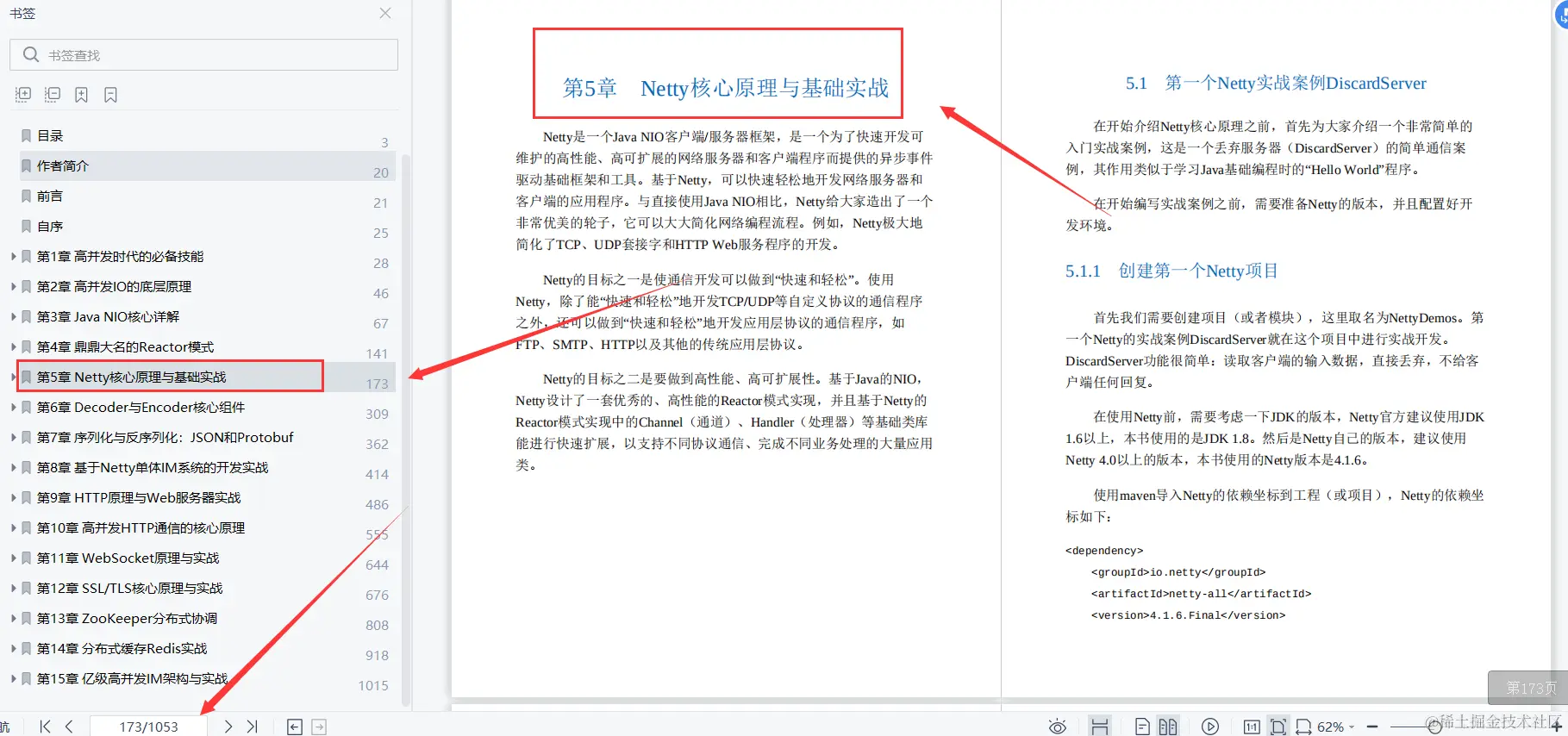Image resolution: width=1568 pixels, height=736 pixels.
Task: Expand 第12章 SSL/TLS核心原理与实战
Action: click(13, 588)
